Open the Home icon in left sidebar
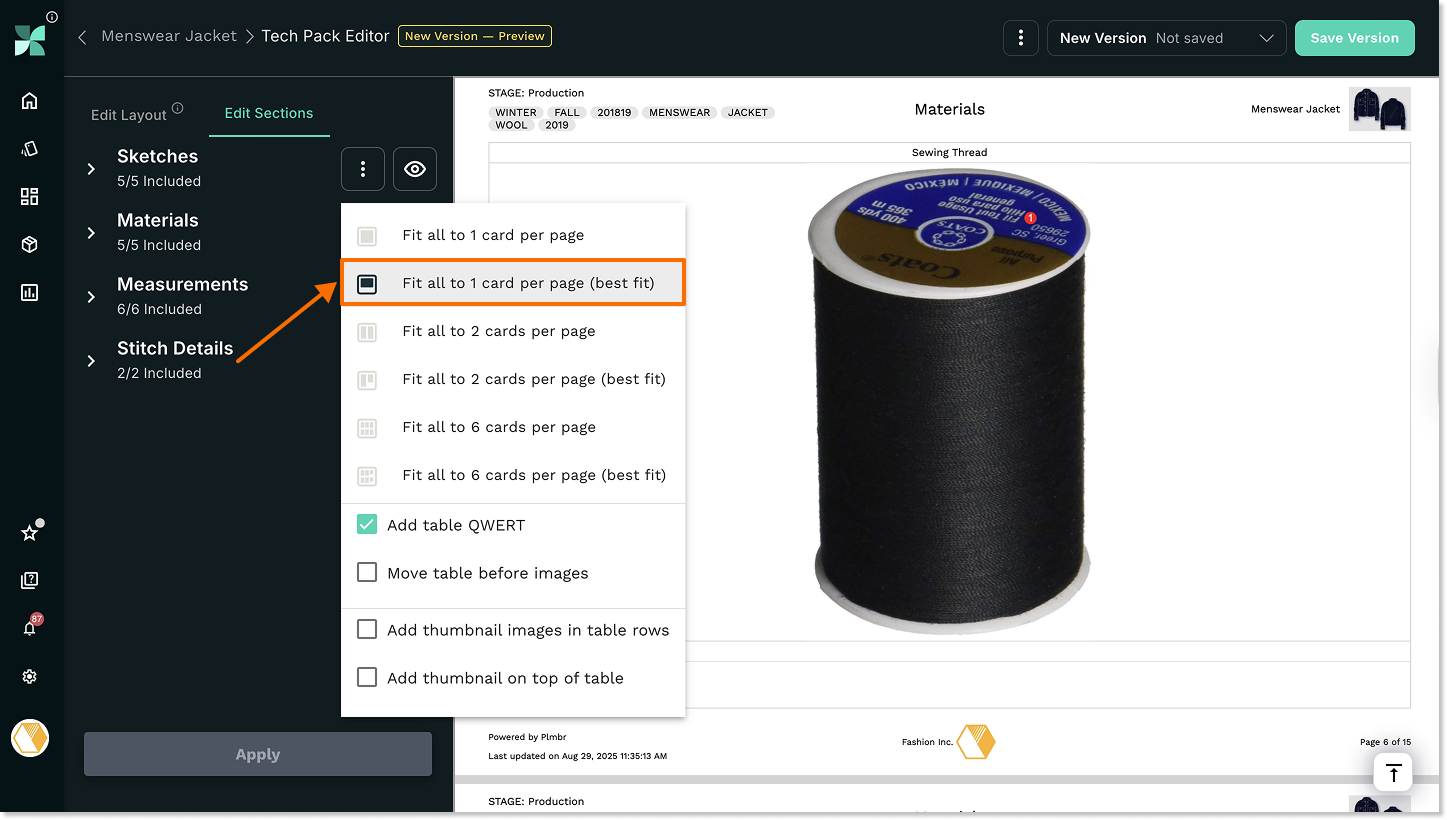The width and height of the screenshot is (1447, 820). [x=29, y=100]
